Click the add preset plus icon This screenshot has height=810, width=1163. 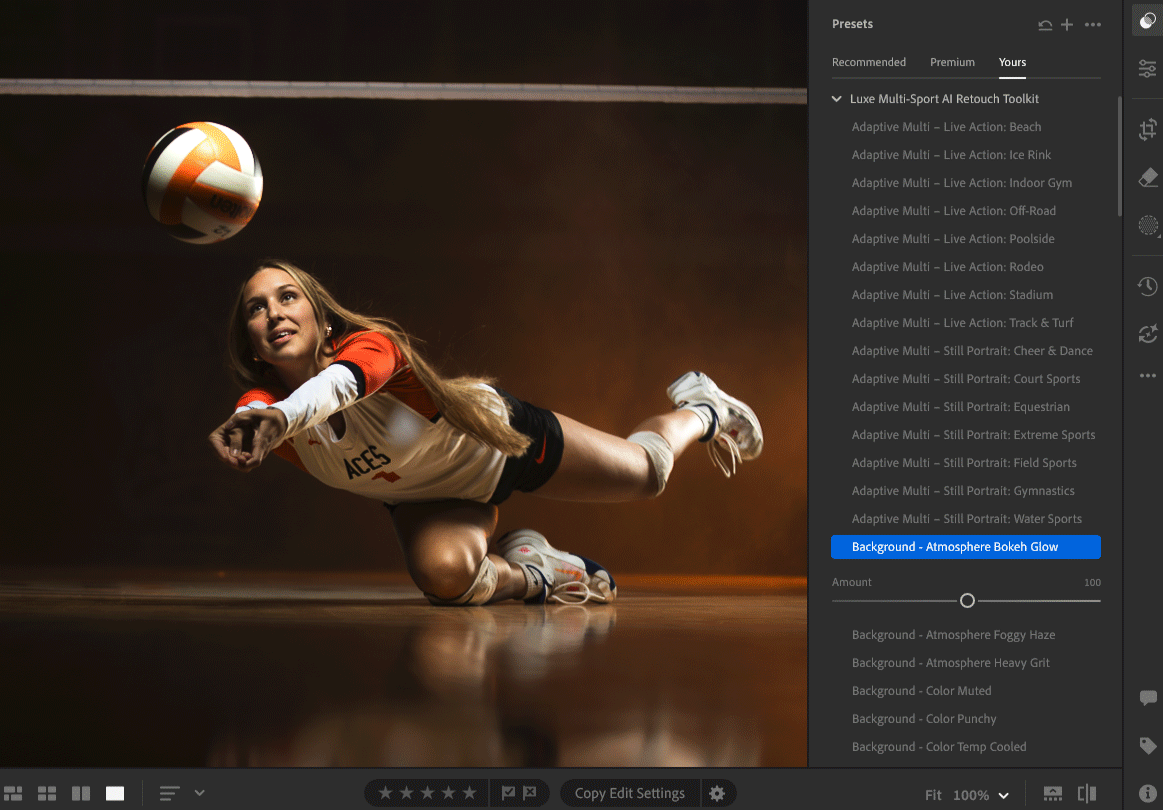[x=1067, y=24]
